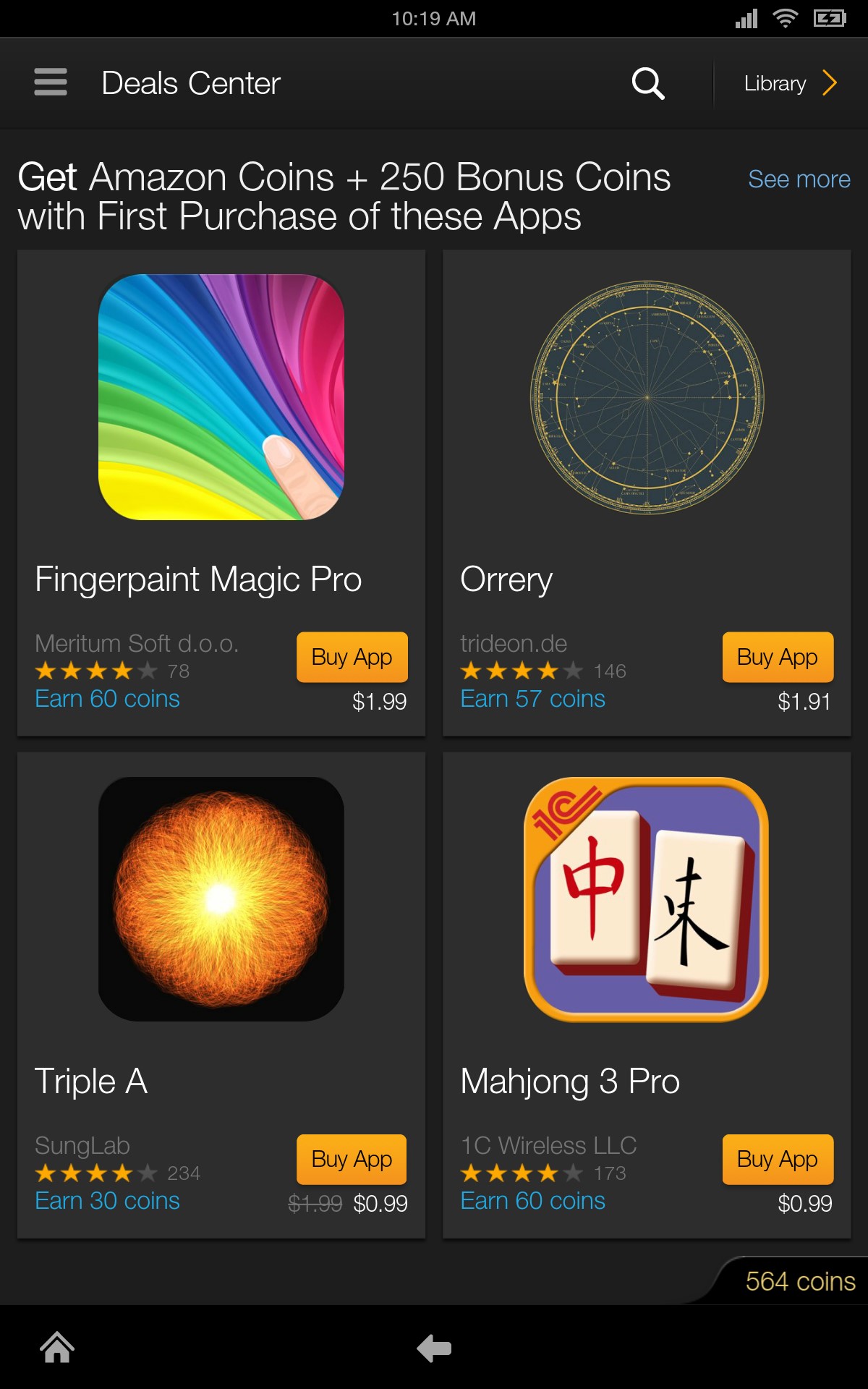The height and width of the screenshot is (1389, 868).
Task: Open the hamburger navigation menu
Action: (x=51, y=82)
